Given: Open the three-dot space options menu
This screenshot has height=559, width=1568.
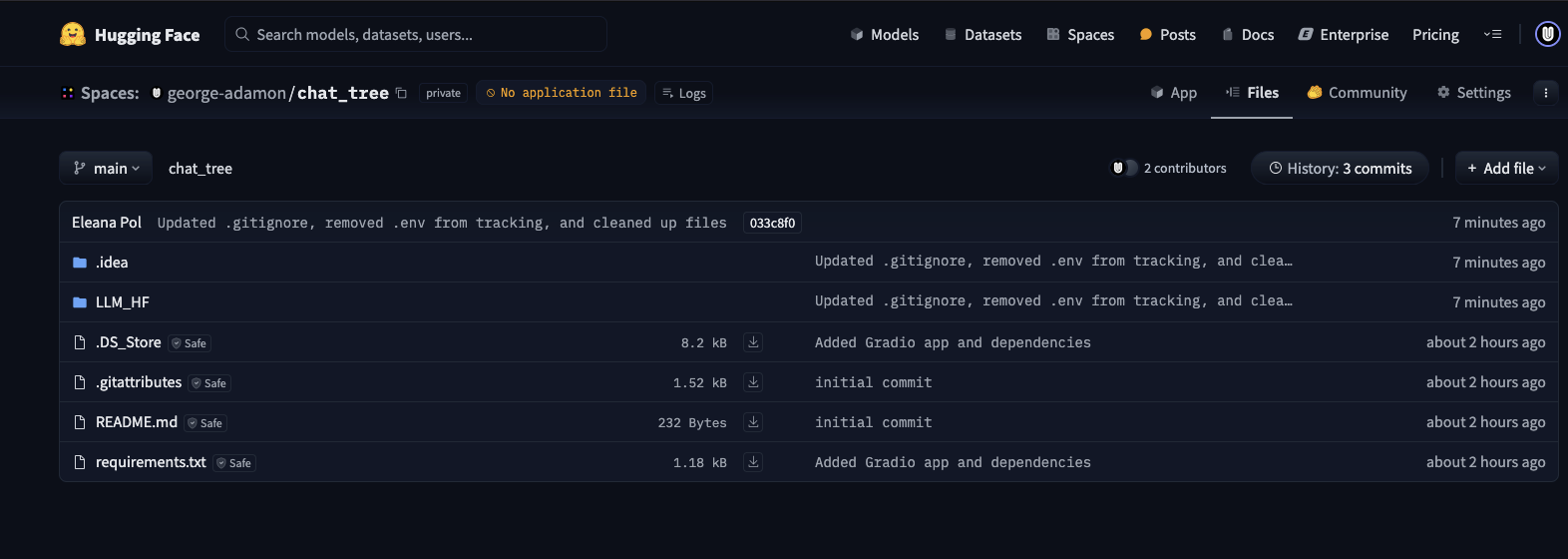Looking at the screenshot, I should coord(1545,93).
